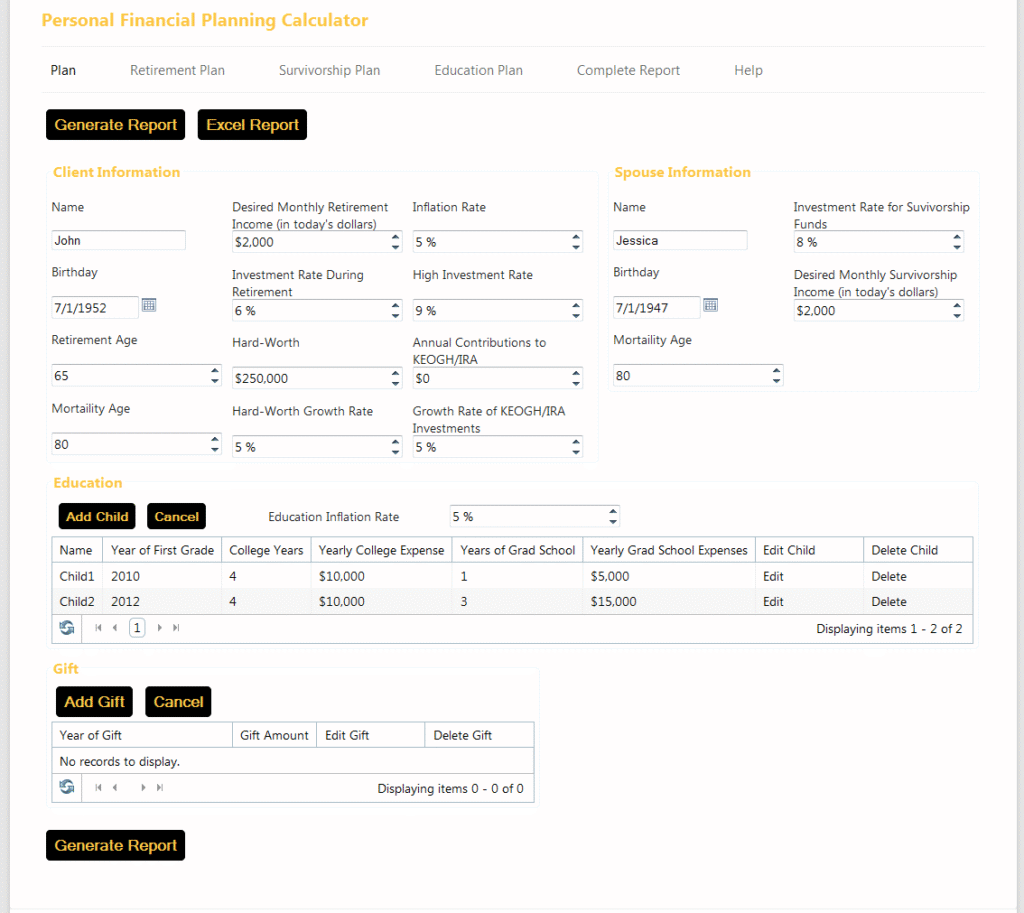Go to first page of Education grid
This screenshot has width=1024, height=913.
pyautogui.click(x=98, y=628)
